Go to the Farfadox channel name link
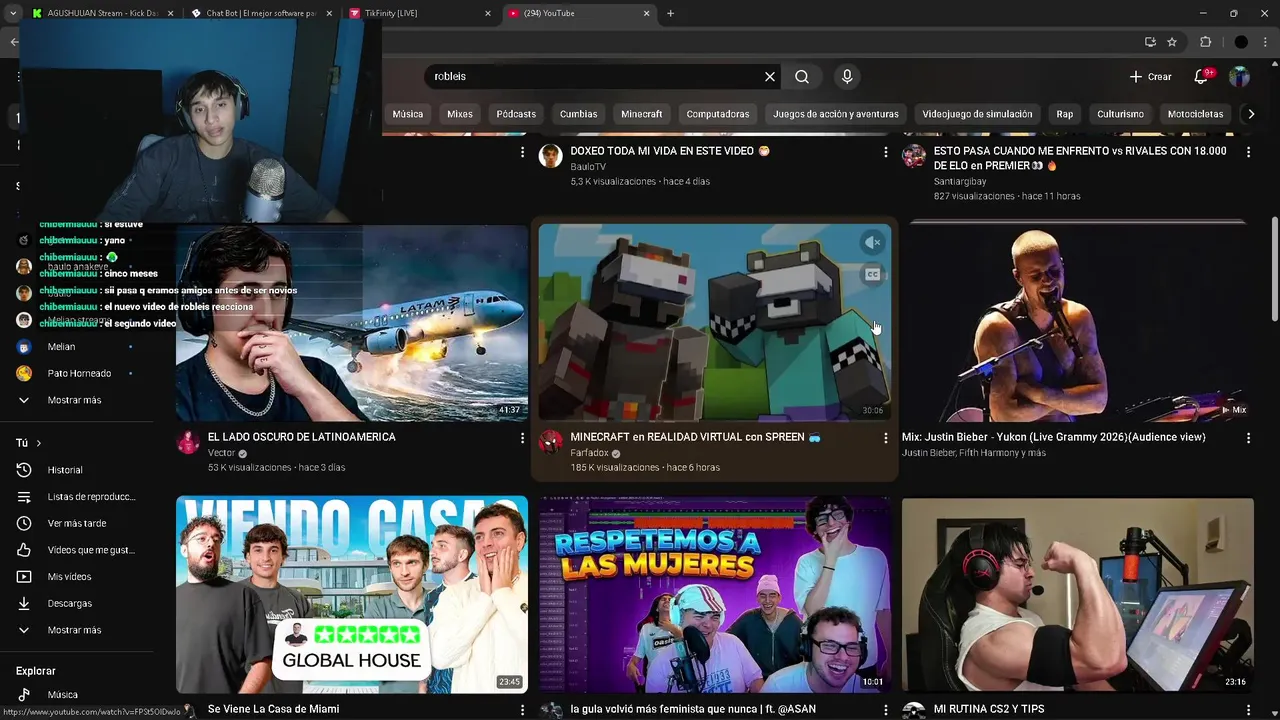The height and width of the screenshot is (720, 1280). (589, 453)
